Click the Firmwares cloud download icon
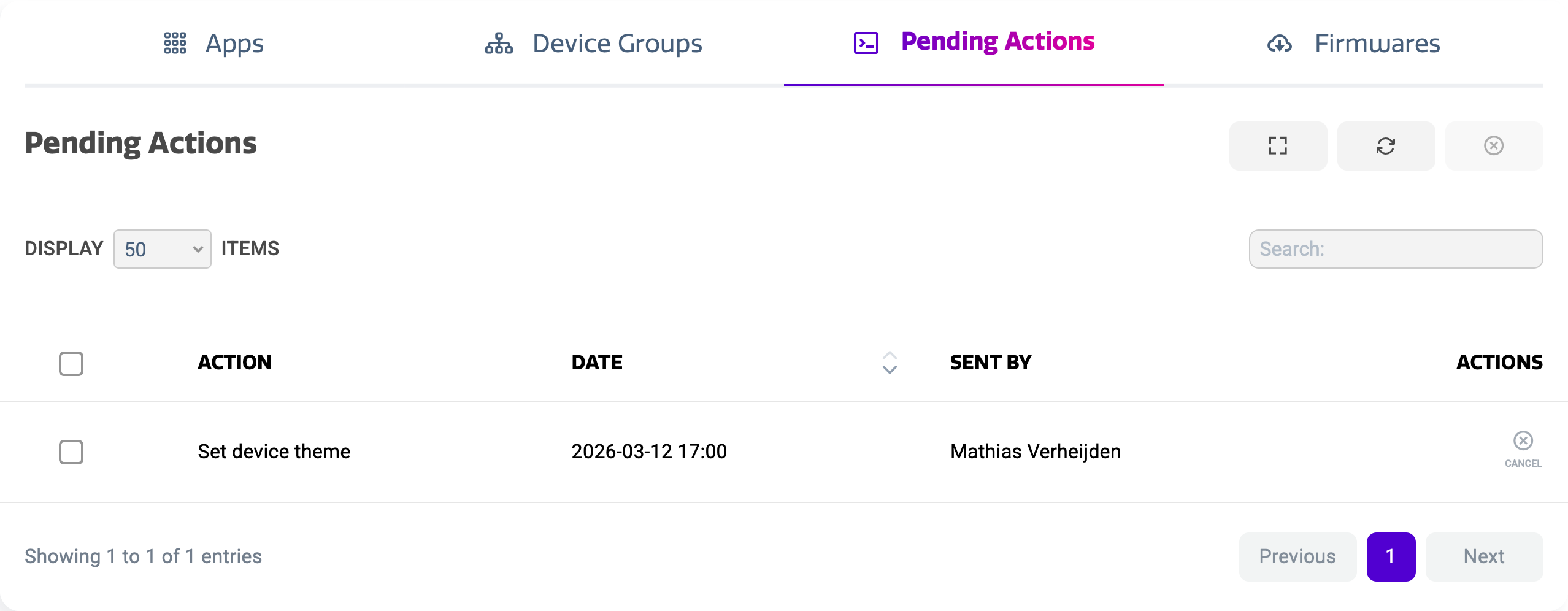The height and width of the screenshot is (611, 1568). coord(1280,44)
